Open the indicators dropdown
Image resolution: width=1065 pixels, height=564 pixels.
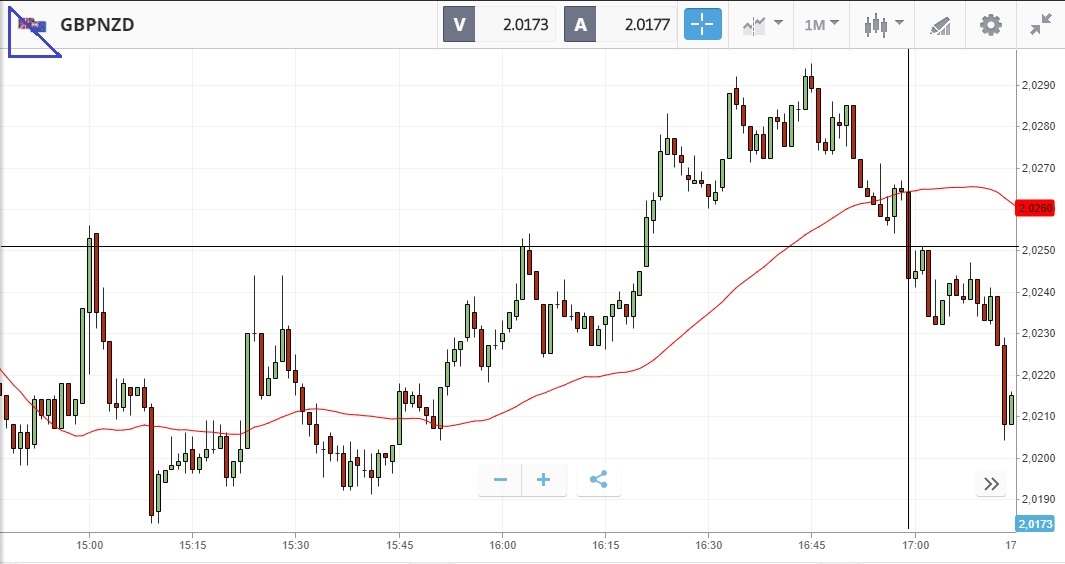tap(762, 25)
